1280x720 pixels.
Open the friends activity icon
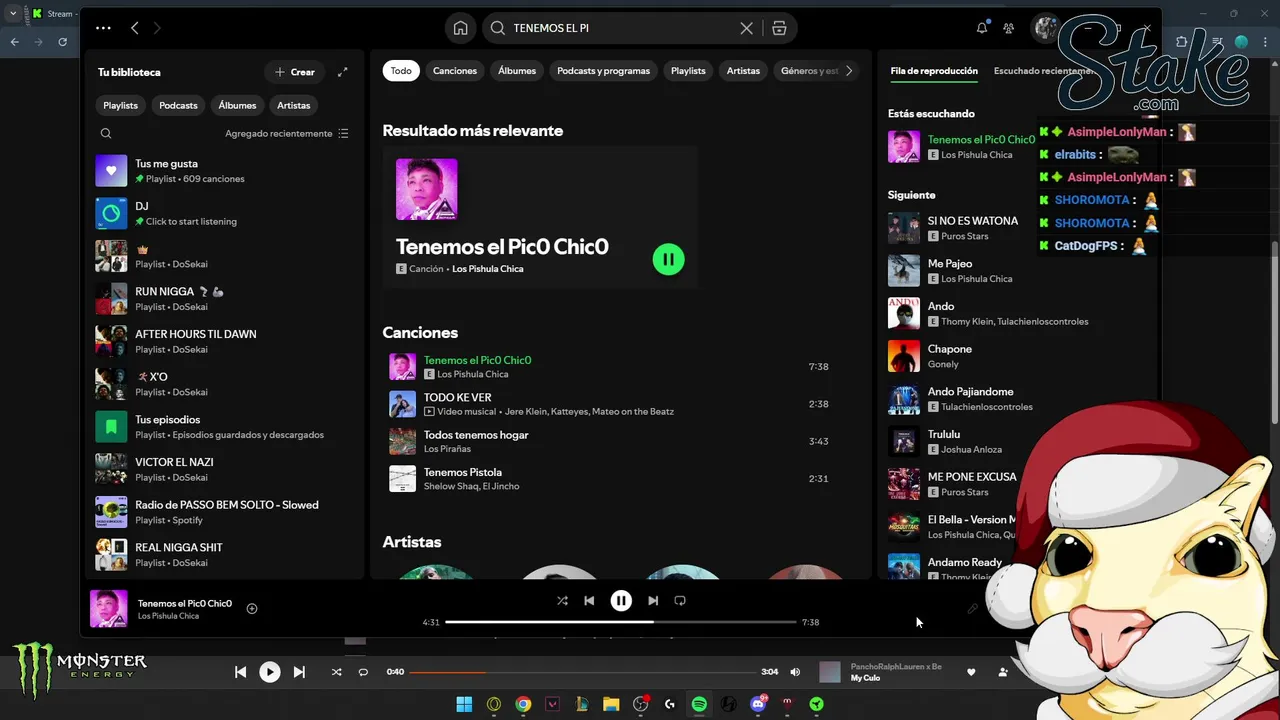[1008, 28]
